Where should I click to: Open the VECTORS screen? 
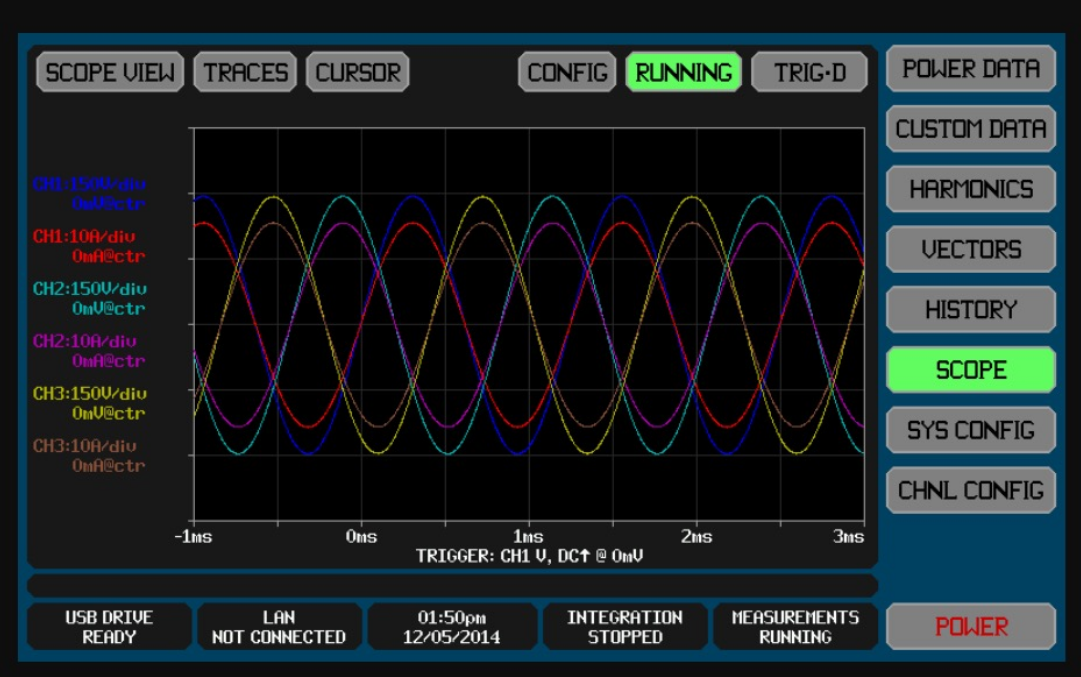tap(971, 249)
